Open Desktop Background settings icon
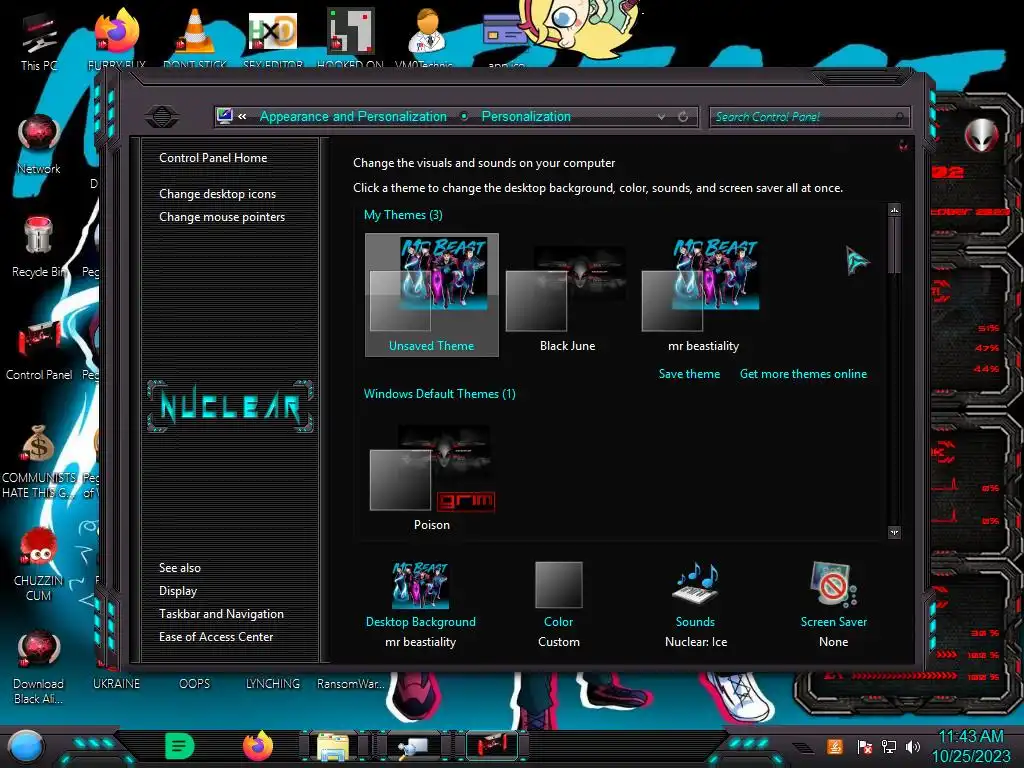Screen dimensions: 1024x768 click(421, 585)
